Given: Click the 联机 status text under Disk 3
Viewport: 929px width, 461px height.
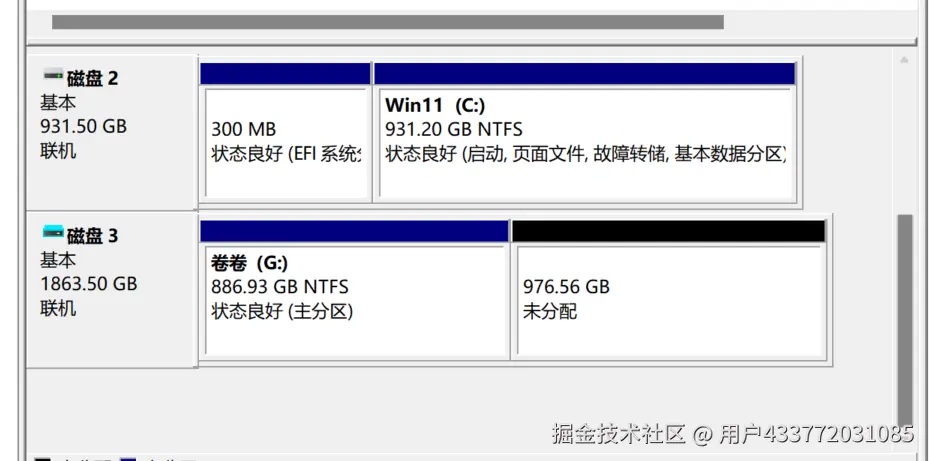Looking at the screenshot, I should tap(58, 308).
